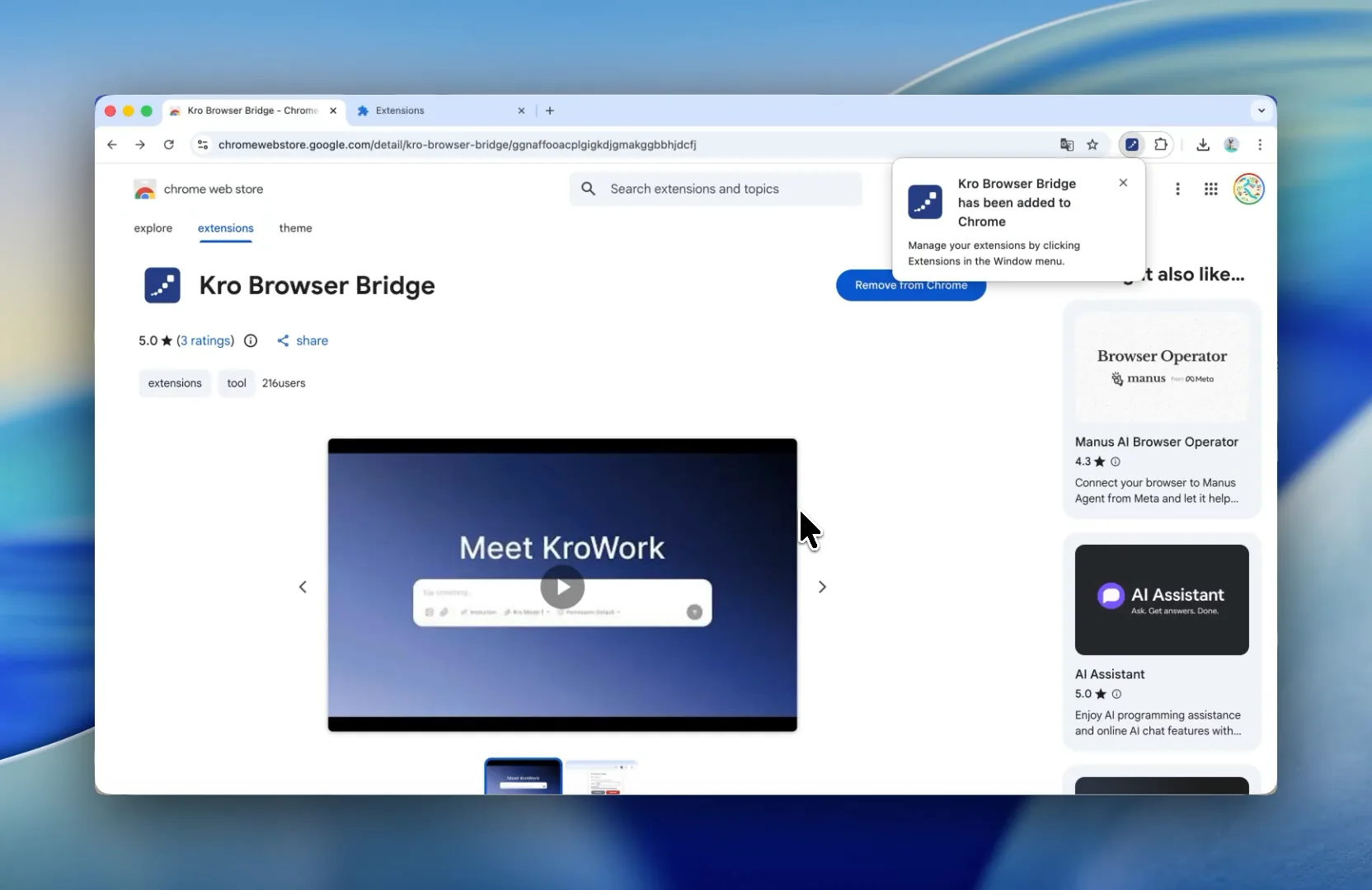
Task: Play the Meet KroWork video
Action: click(x=562, y=587)
